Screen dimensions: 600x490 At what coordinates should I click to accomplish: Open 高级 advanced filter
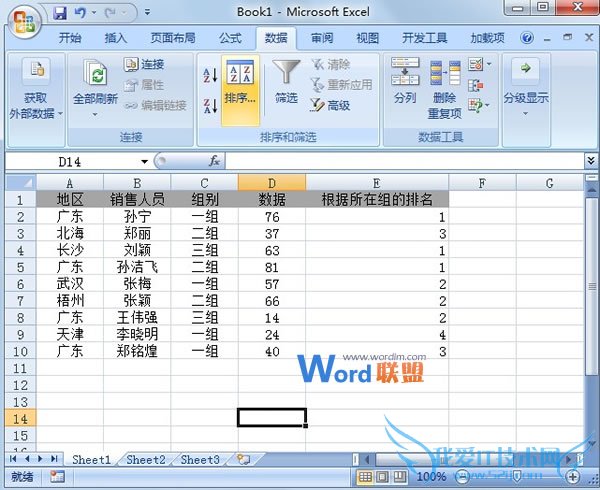tap(330, 105)
